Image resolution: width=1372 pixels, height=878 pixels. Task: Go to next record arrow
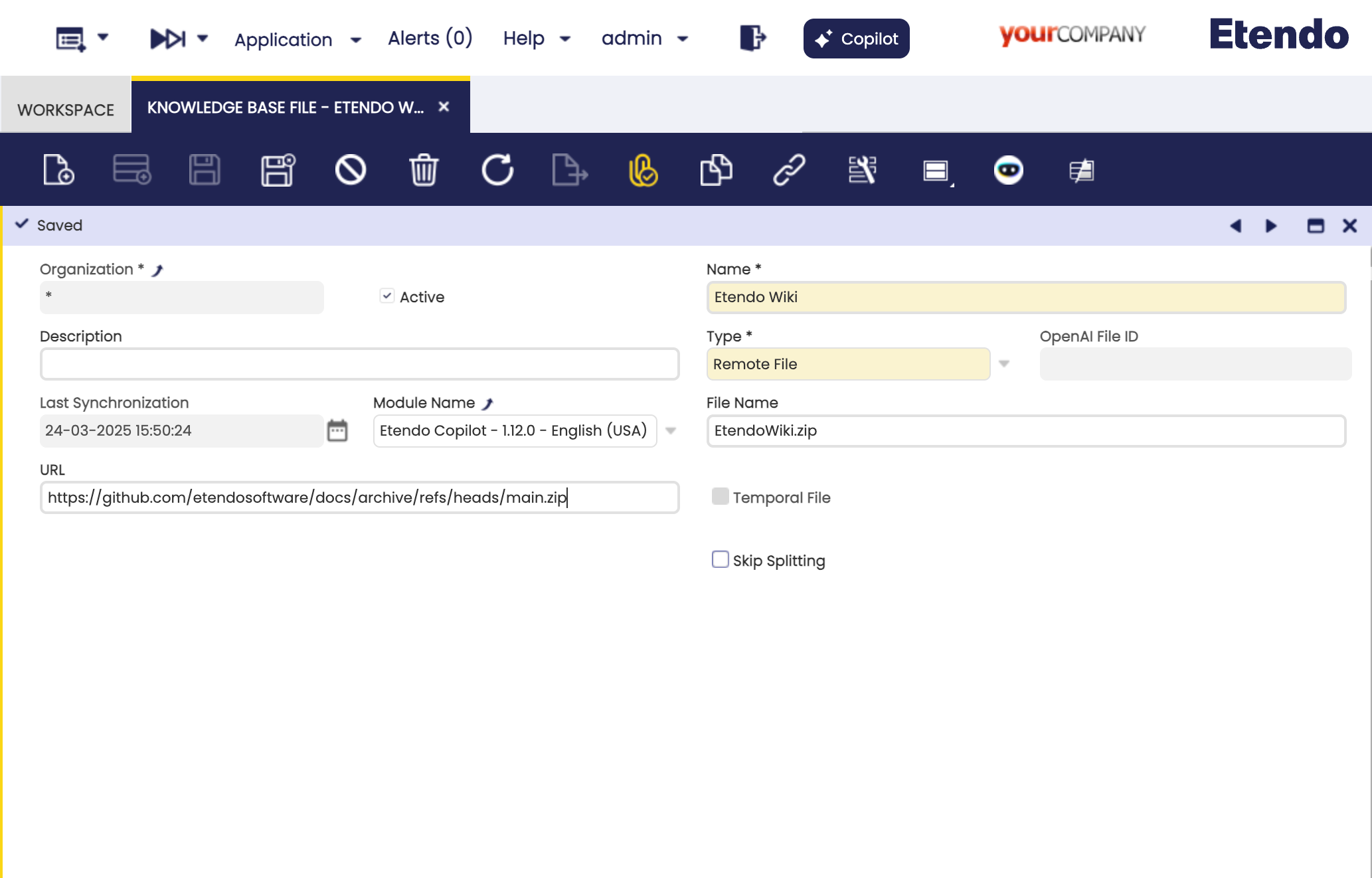pyautogui.click(x=1271, y=226)
